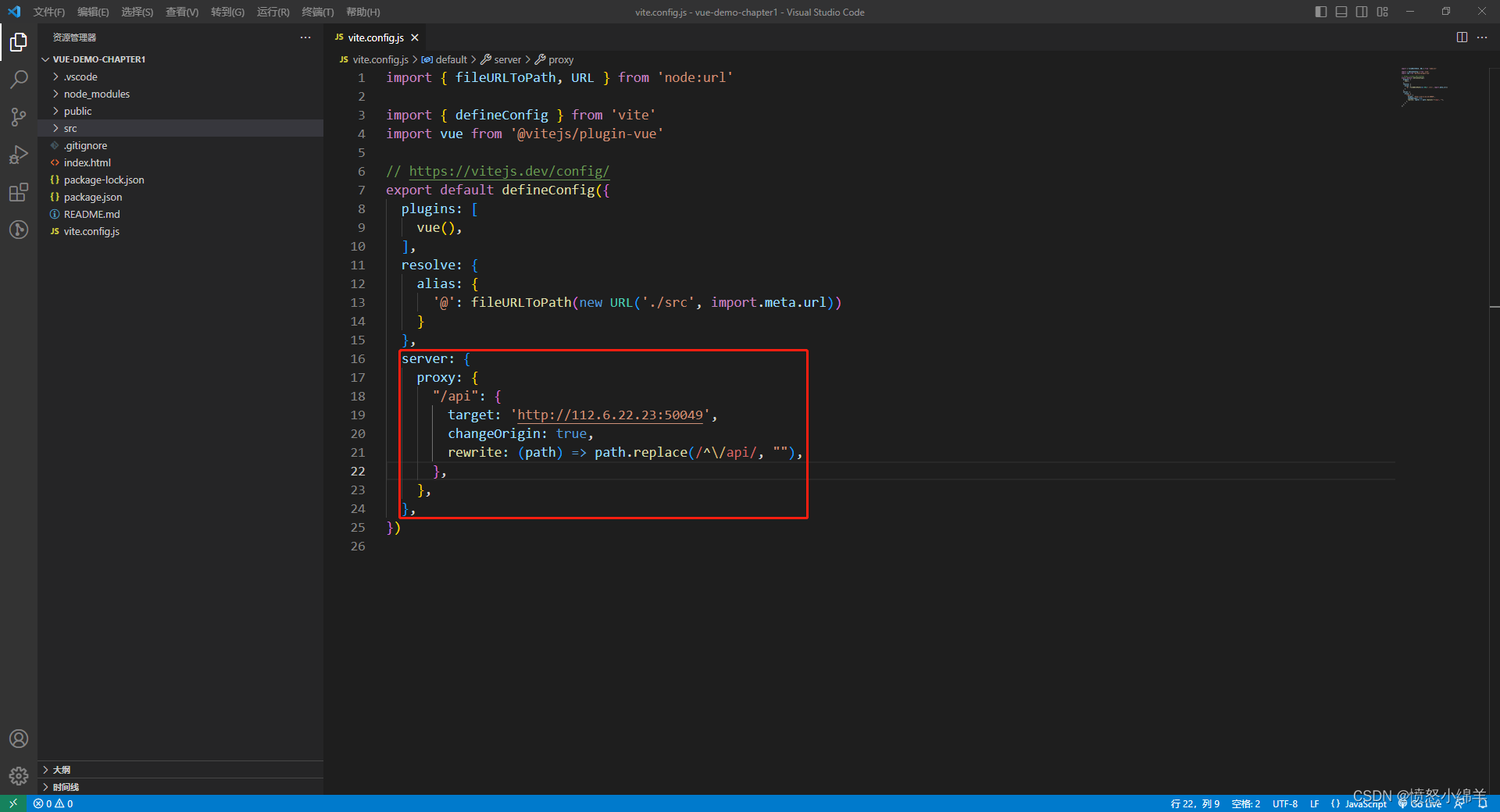Change end of line sequence LF
The width and height of the screenshot is (1500, 812).
1314,803
